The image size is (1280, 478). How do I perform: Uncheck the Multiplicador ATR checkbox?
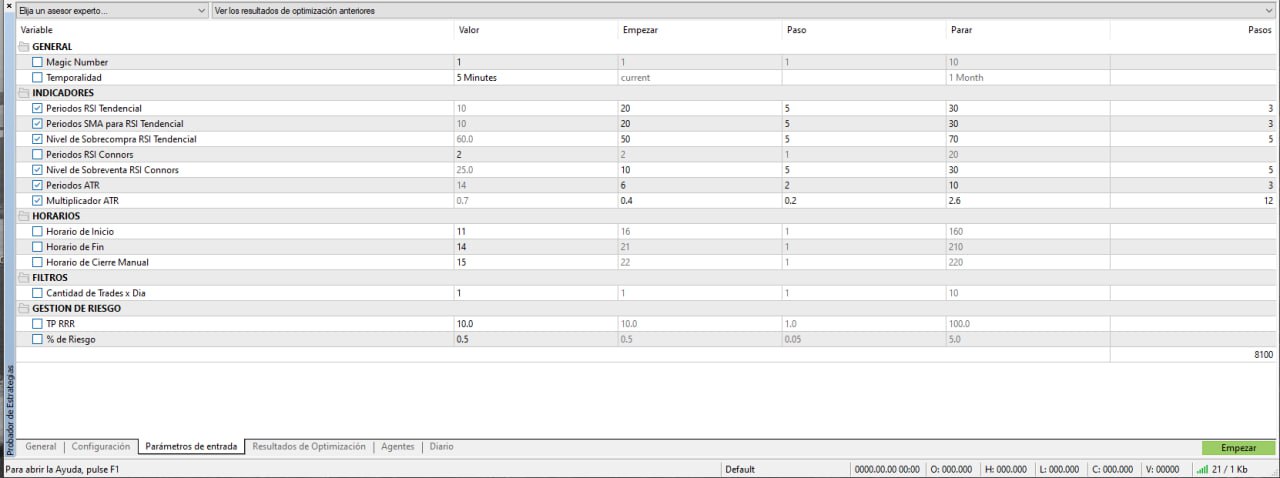[37, 201]
